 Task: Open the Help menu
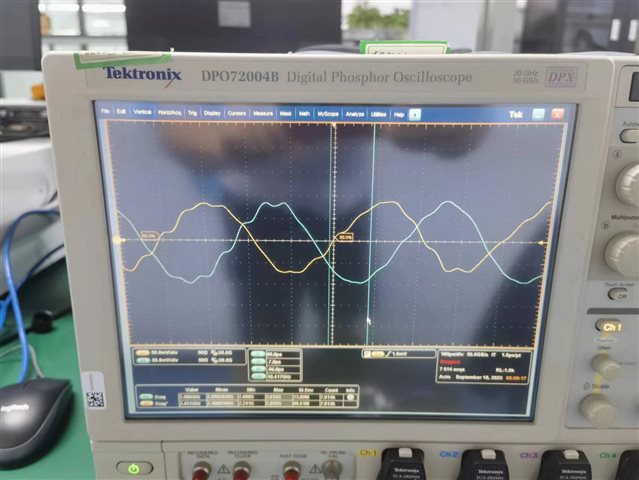[399, 115]
